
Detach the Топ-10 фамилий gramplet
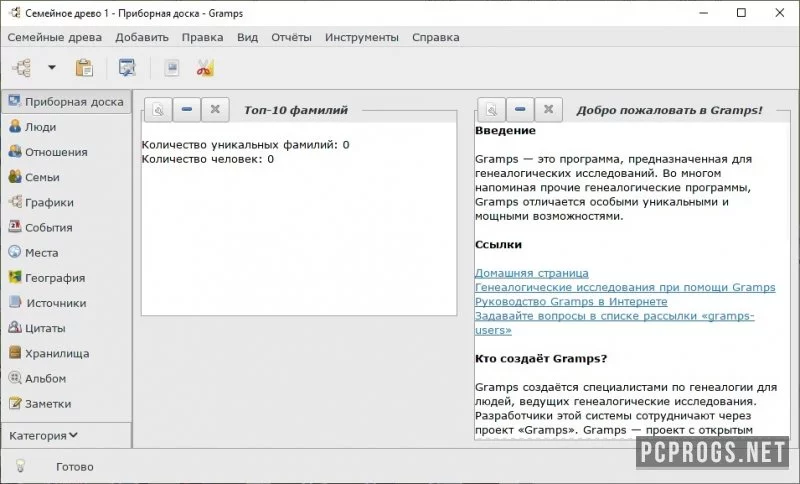(x=158, y=110)
